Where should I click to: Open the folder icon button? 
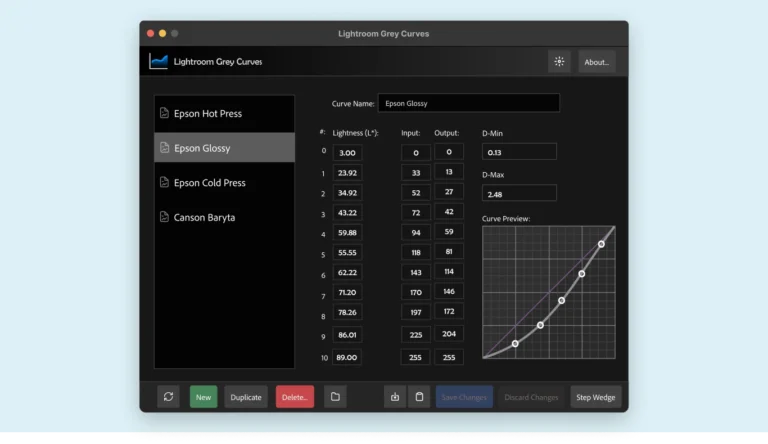click(x=335, y=396)
